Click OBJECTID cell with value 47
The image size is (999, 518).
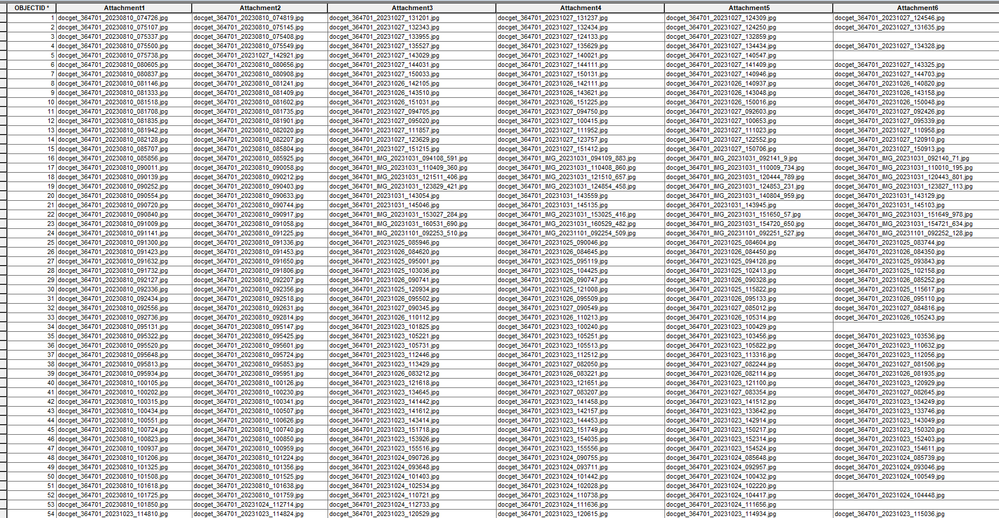click(31, 449)
